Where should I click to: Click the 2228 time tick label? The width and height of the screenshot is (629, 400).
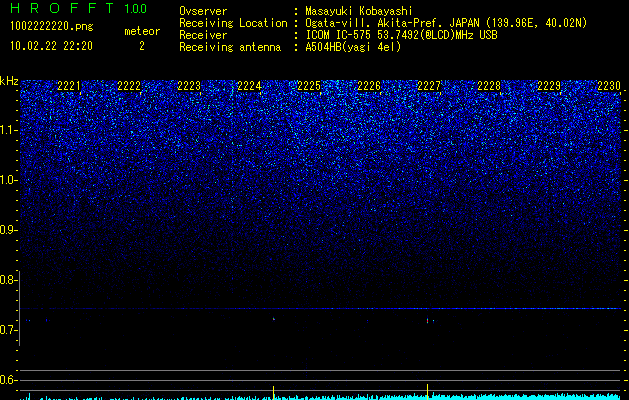(x=489, y=86)
